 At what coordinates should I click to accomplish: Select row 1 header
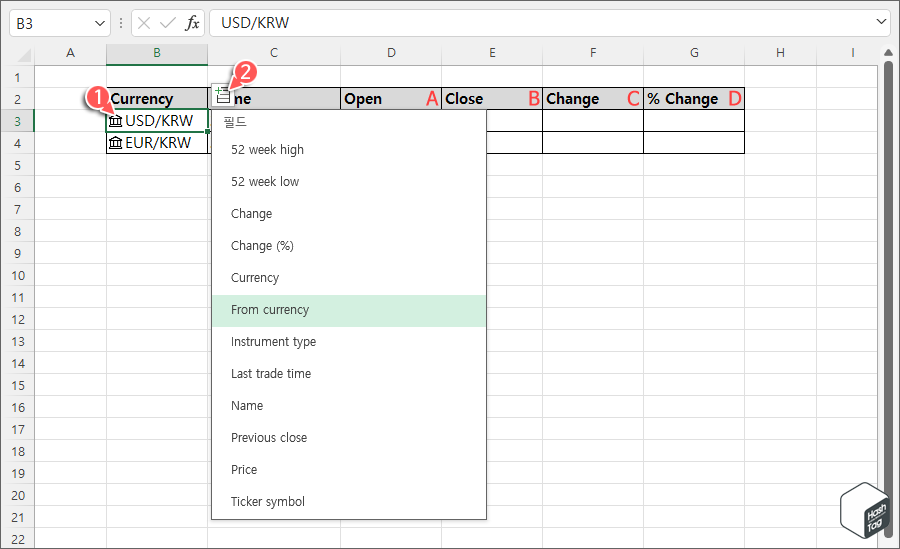click(17, 78)
